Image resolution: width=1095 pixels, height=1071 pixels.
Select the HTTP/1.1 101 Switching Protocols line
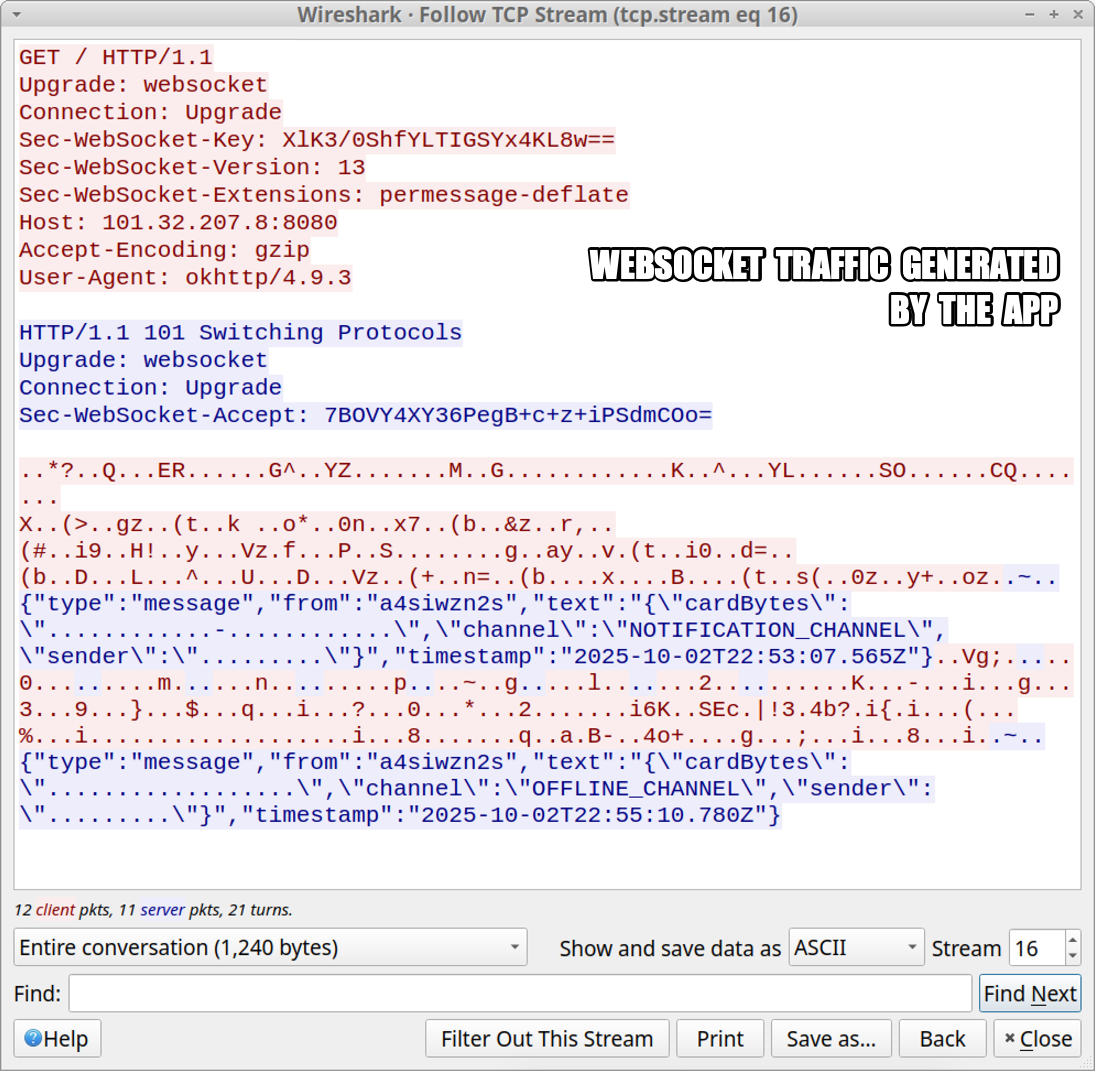[240, 332]
